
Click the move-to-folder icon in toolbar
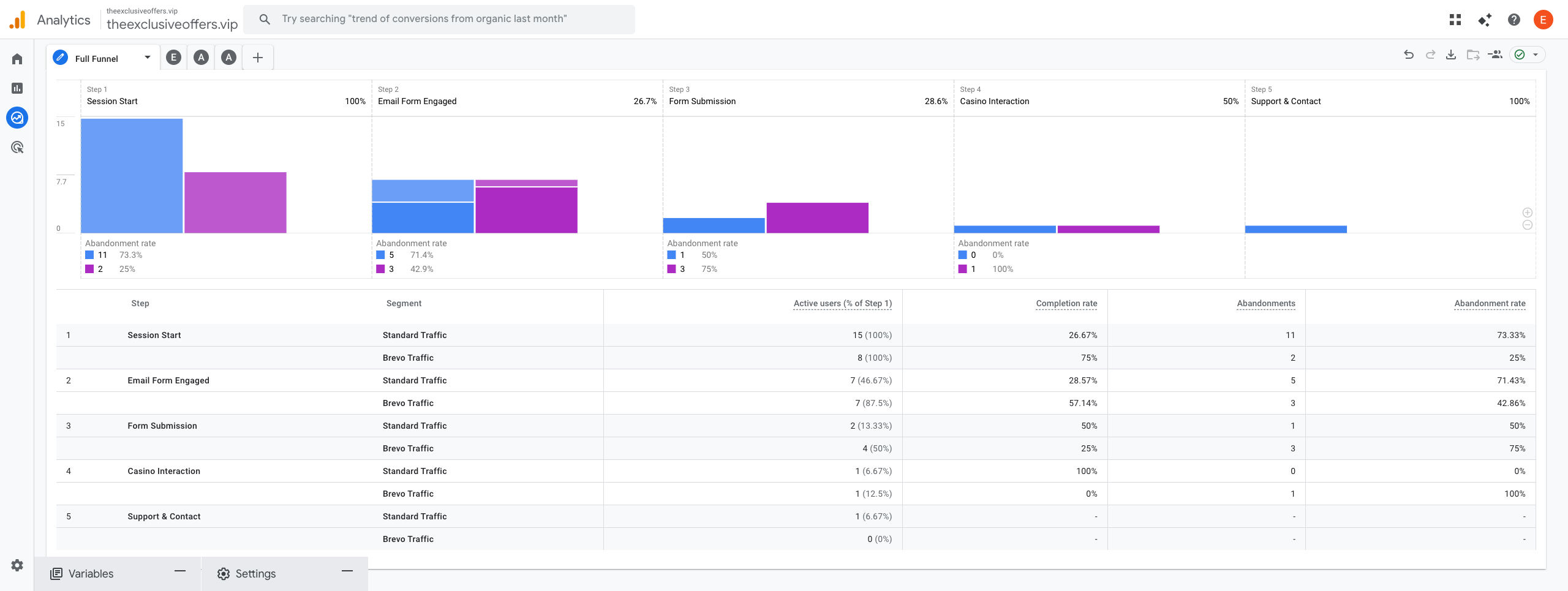[1473, 55]
